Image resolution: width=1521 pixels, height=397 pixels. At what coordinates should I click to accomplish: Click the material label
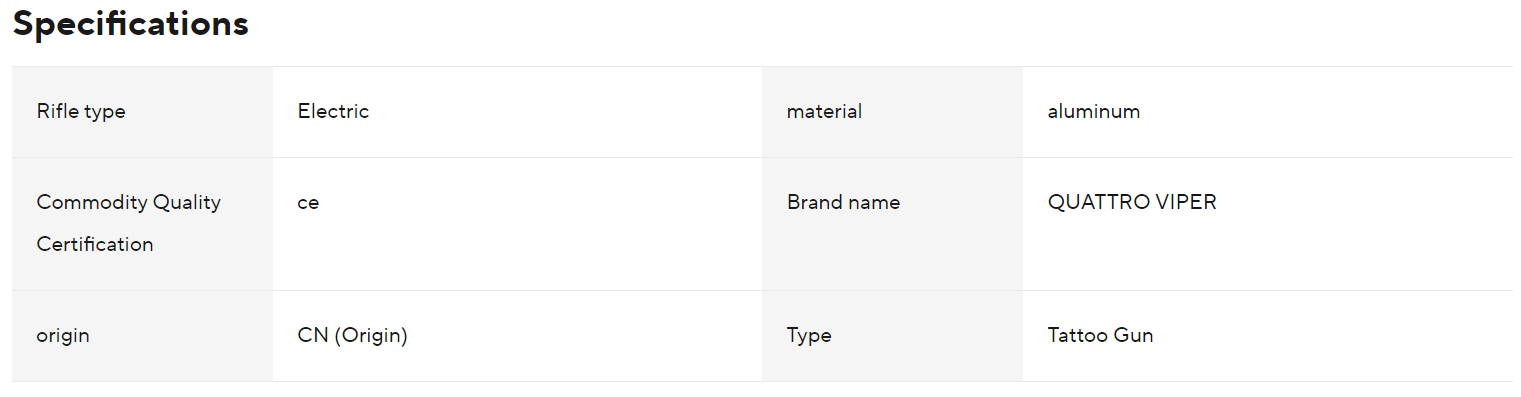824,111
